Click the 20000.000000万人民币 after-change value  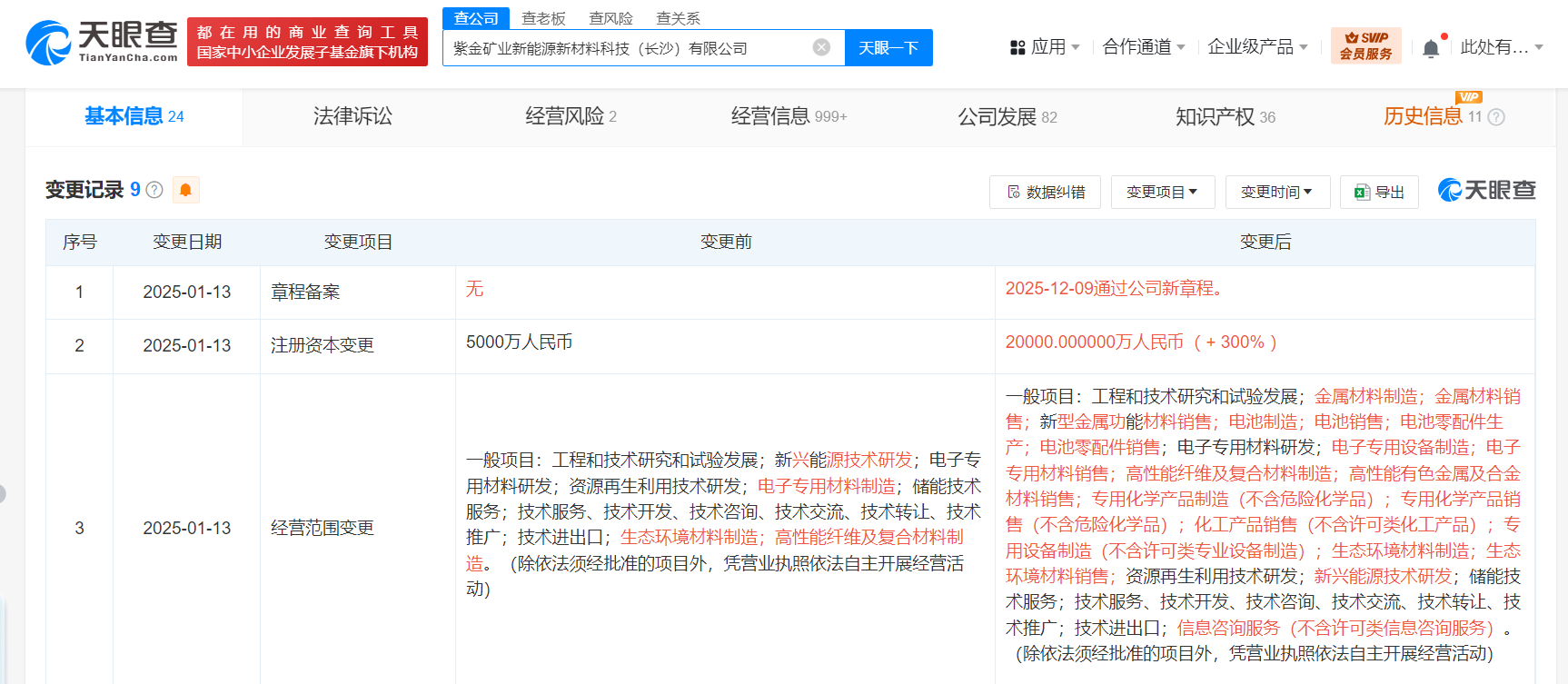1141,342
